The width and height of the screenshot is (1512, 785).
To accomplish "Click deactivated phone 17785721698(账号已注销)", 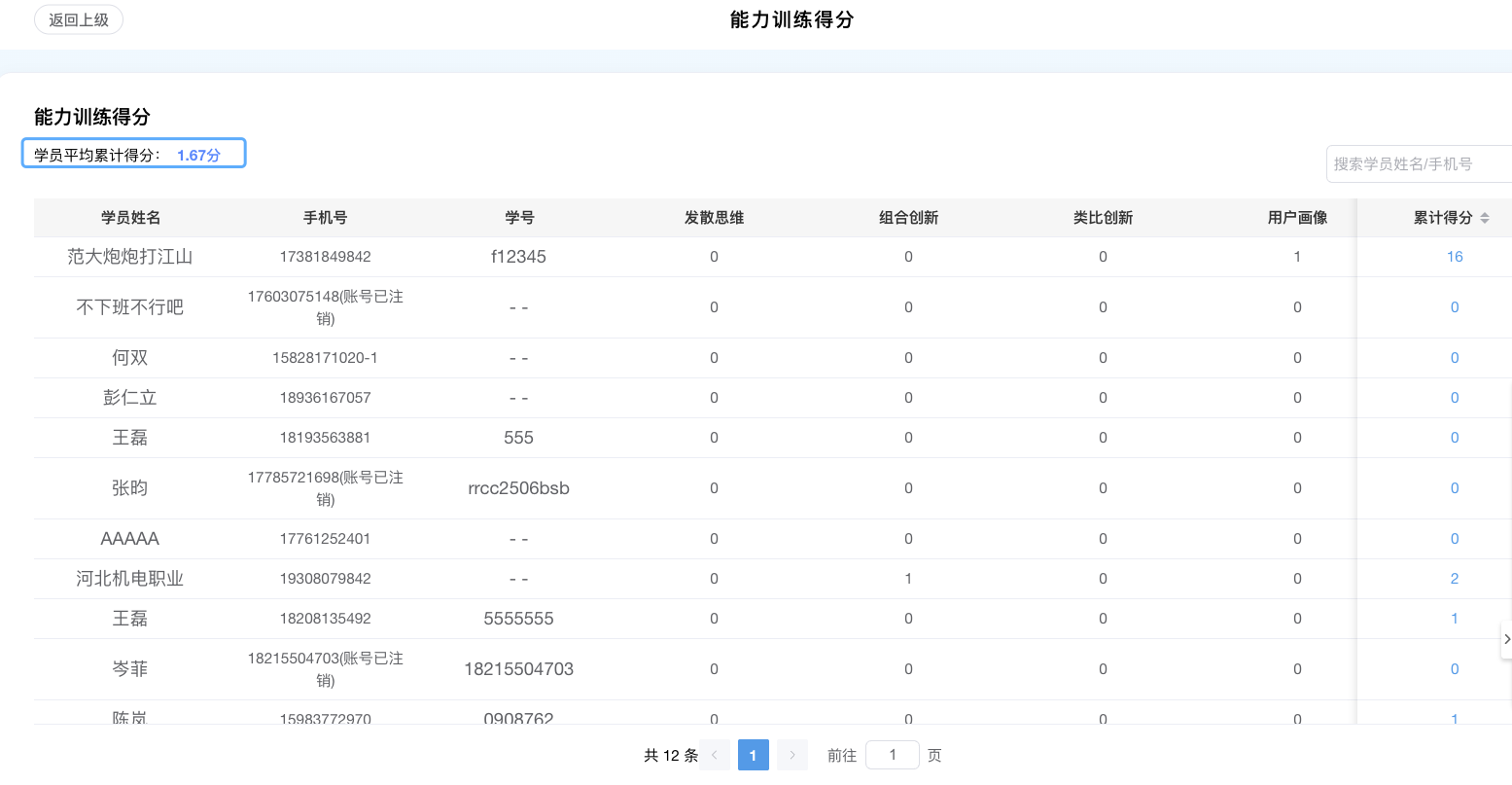I will (326, 488).
